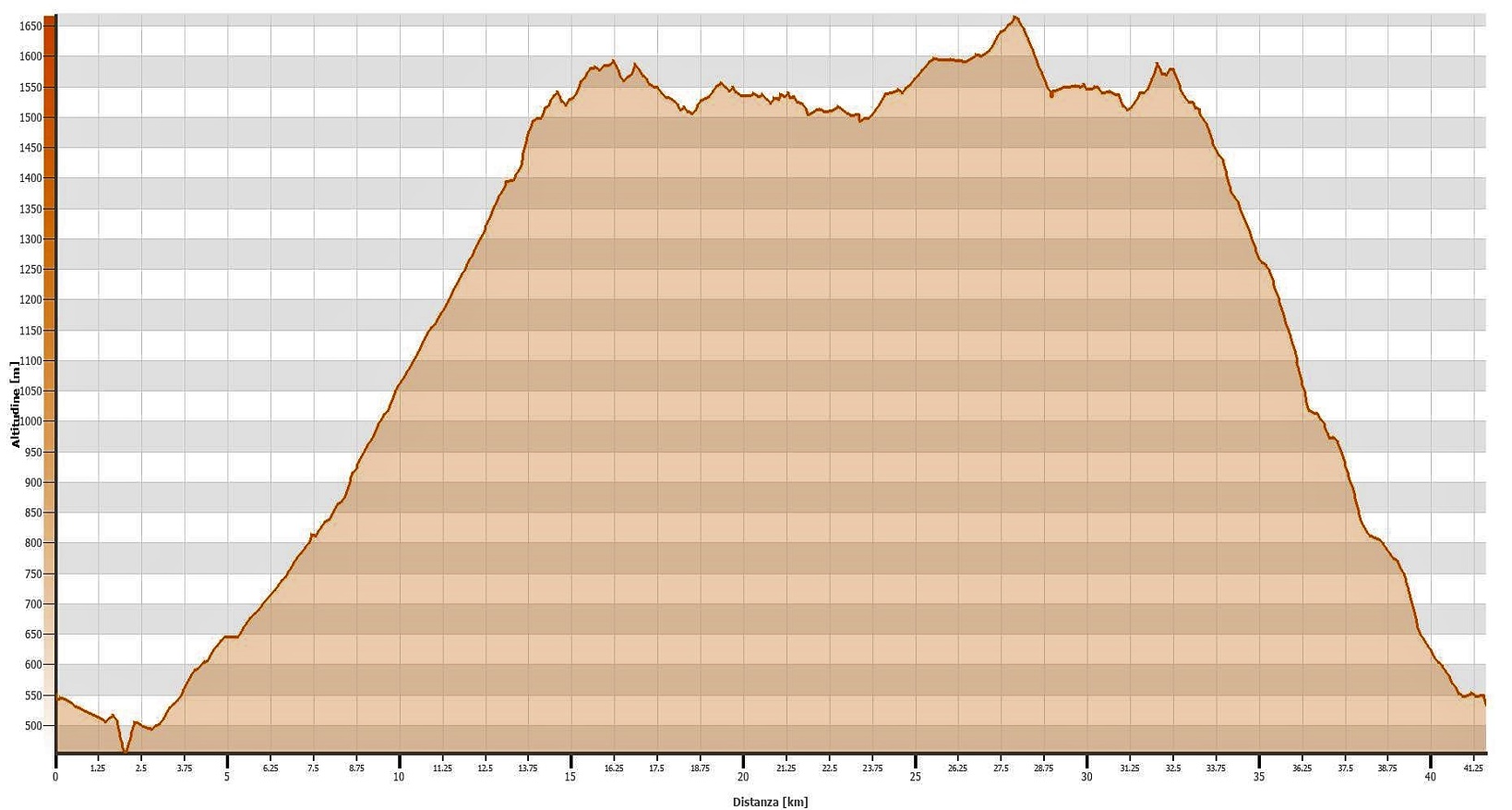
Task: Click the 5 km distance label
Action: coord(227,777)
